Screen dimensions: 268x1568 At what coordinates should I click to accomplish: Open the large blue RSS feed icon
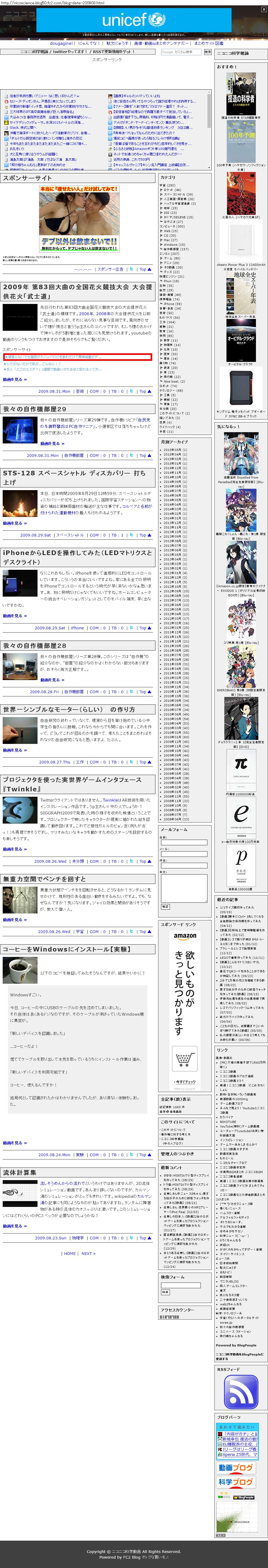point(241,1391)
